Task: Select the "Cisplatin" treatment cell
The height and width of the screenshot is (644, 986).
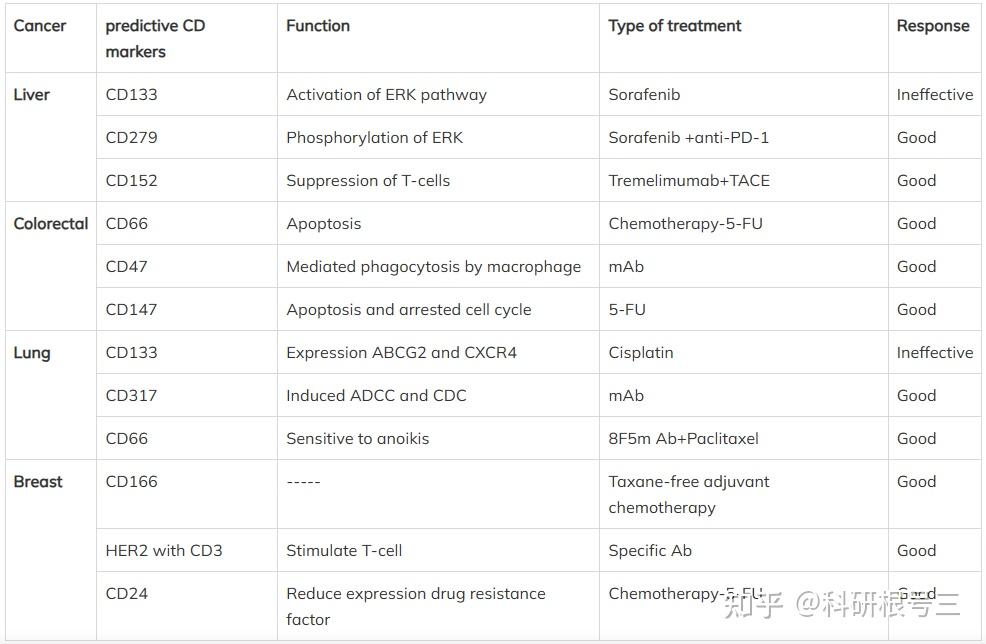Action: tap(641, 353)
